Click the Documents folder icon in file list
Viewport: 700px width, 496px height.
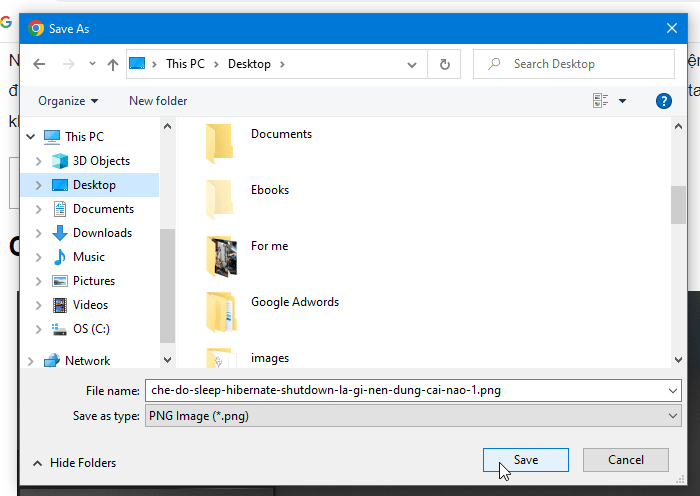point(219,143)
